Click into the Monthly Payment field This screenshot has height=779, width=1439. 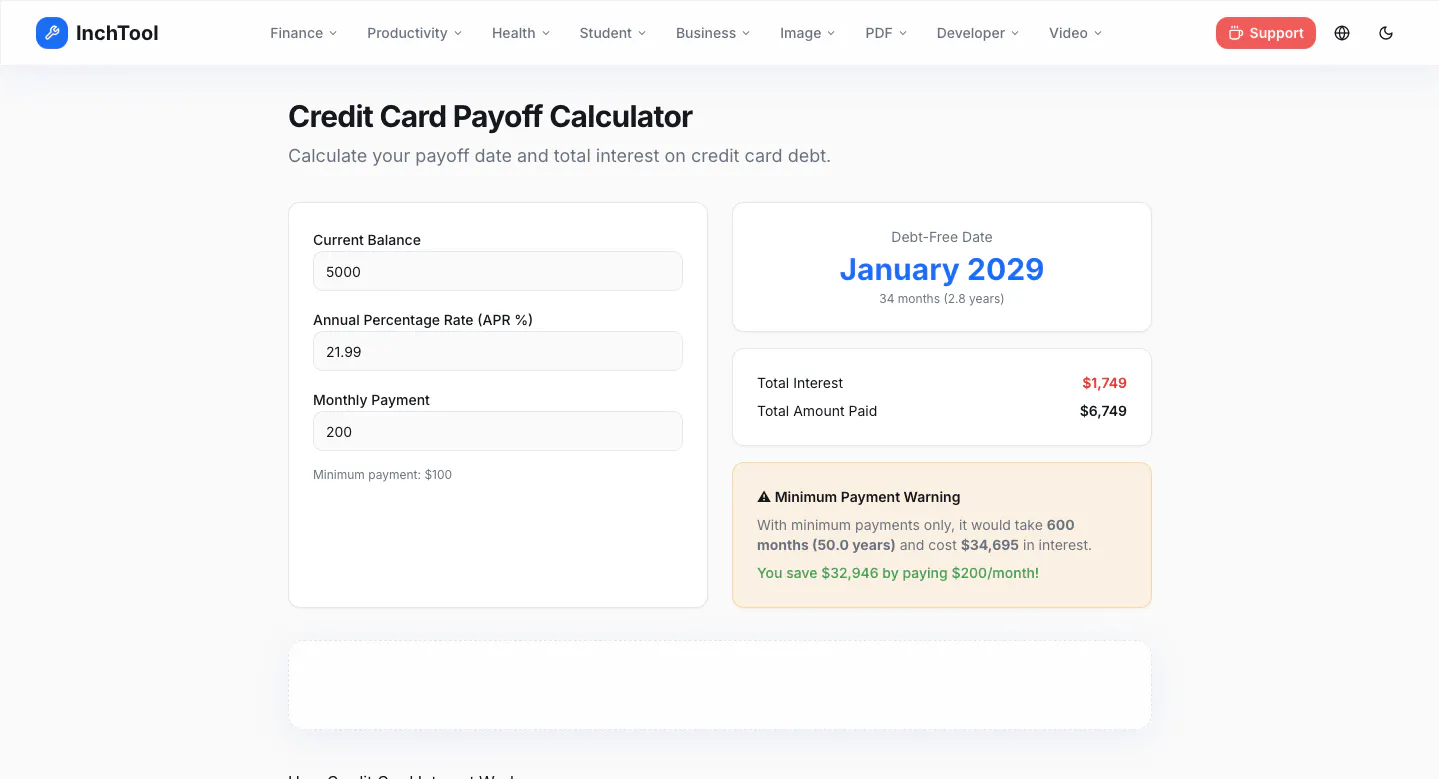point(498,431)
